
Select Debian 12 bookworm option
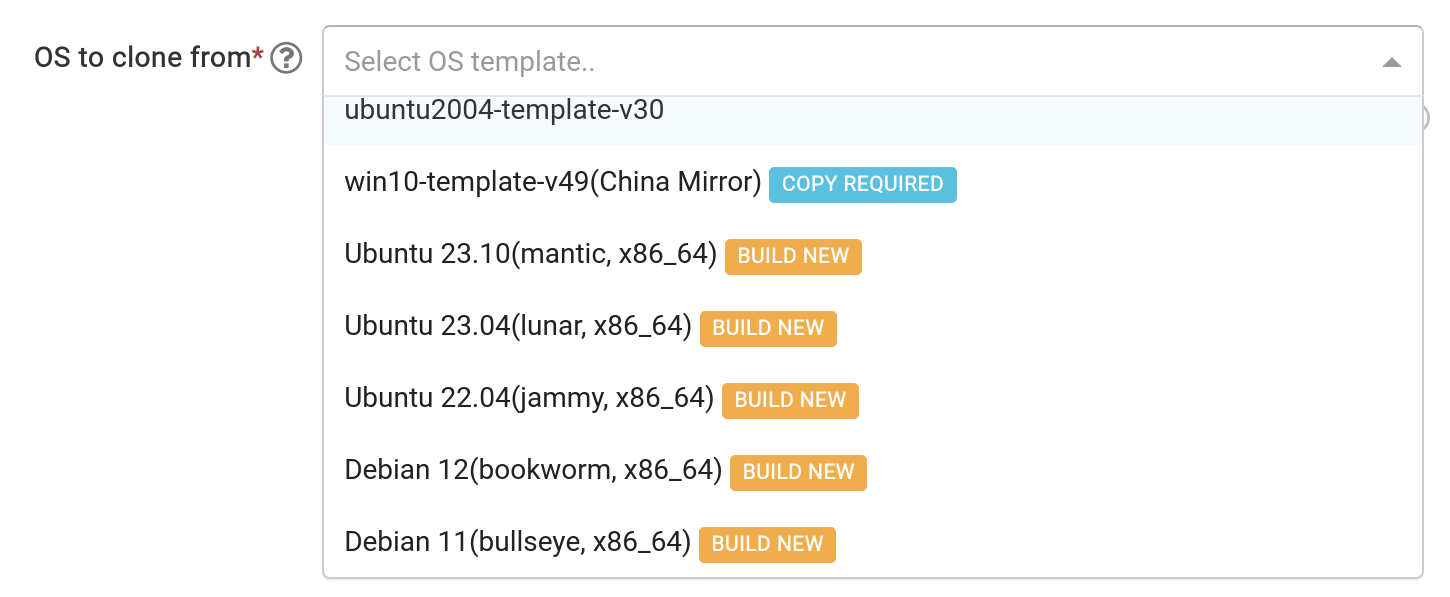click(533, 472)
